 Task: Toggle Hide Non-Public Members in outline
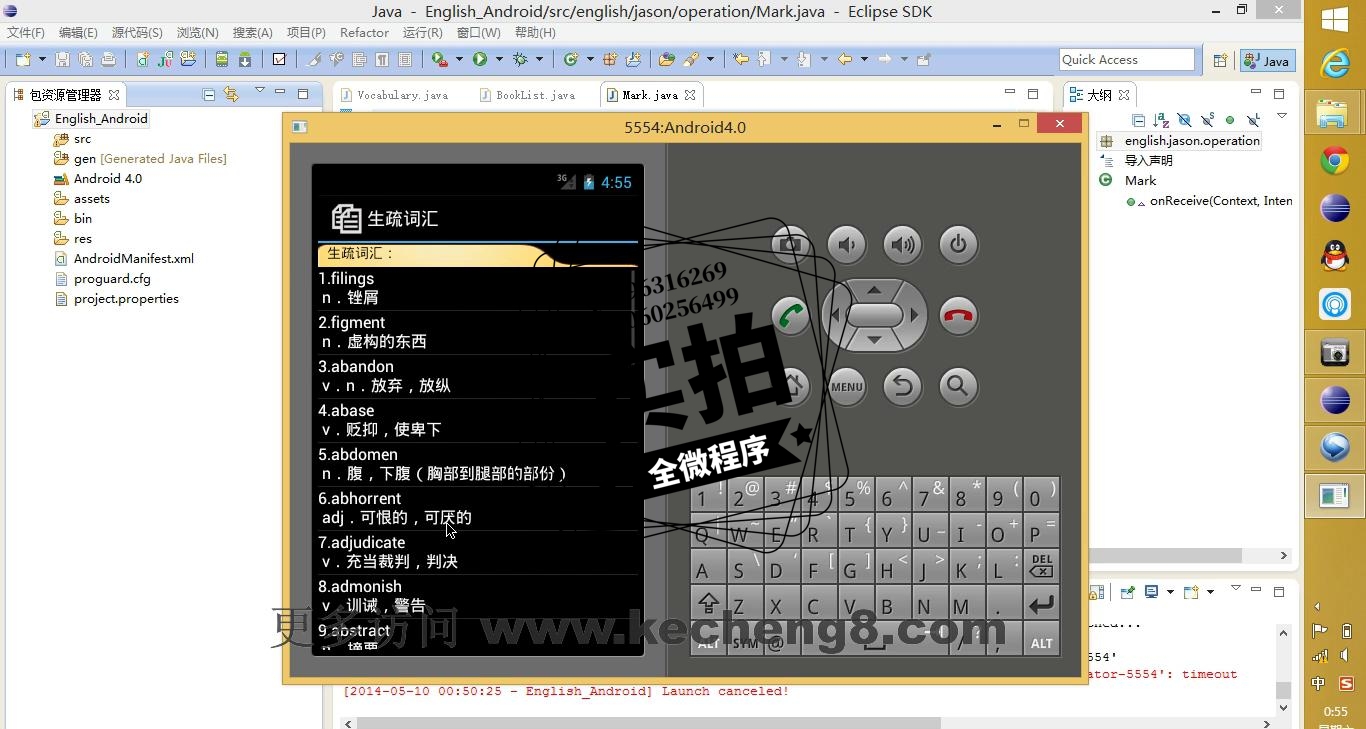pyautogui.click(x=1230, y=121)
